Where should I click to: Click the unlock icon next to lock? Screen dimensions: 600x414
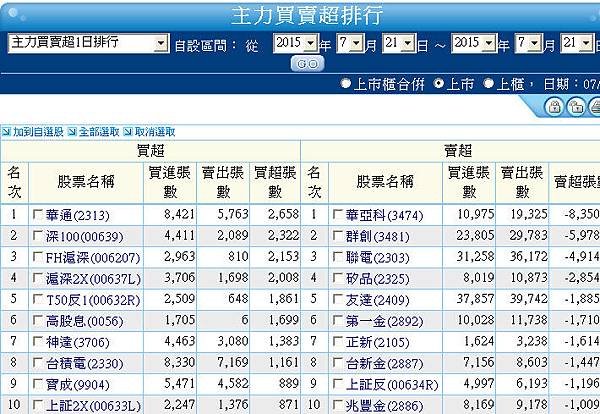point(575,107)
